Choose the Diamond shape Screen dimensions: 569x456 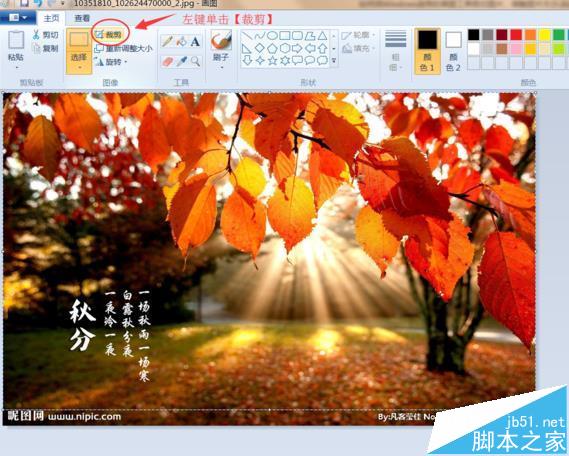point(260,48)
